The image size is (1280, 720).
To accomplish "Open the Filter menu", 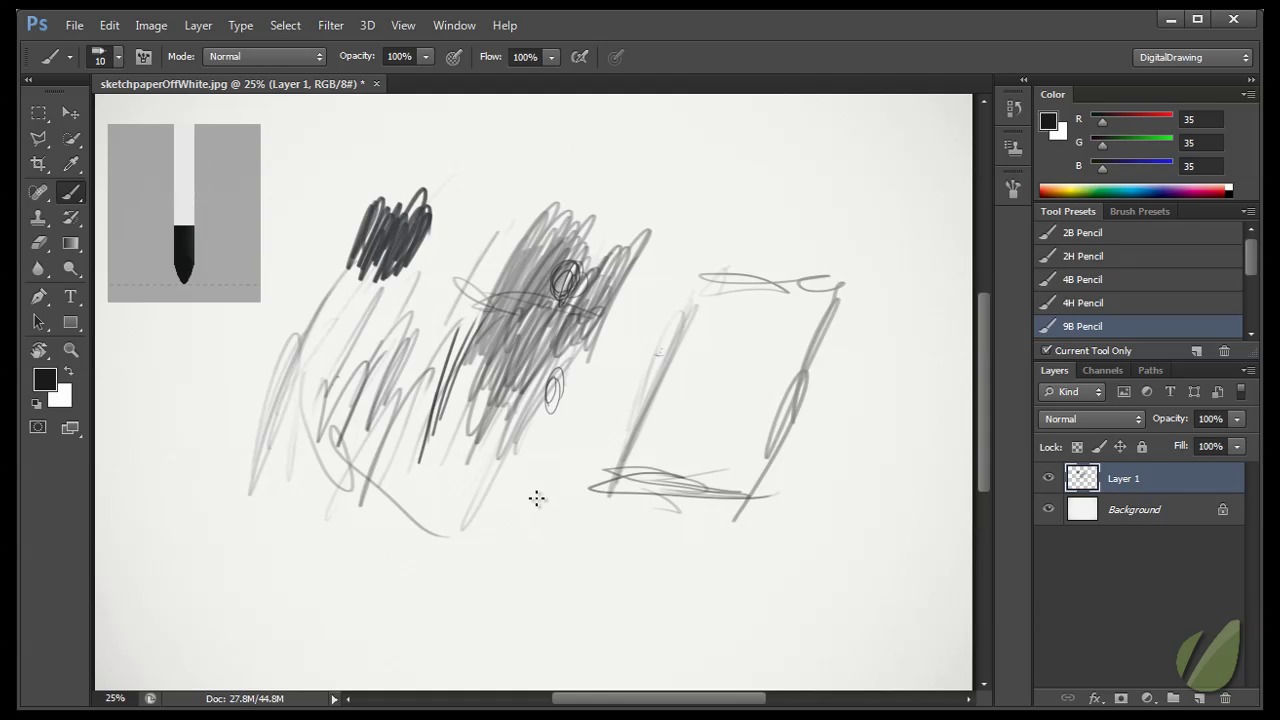I will point(331,25).
